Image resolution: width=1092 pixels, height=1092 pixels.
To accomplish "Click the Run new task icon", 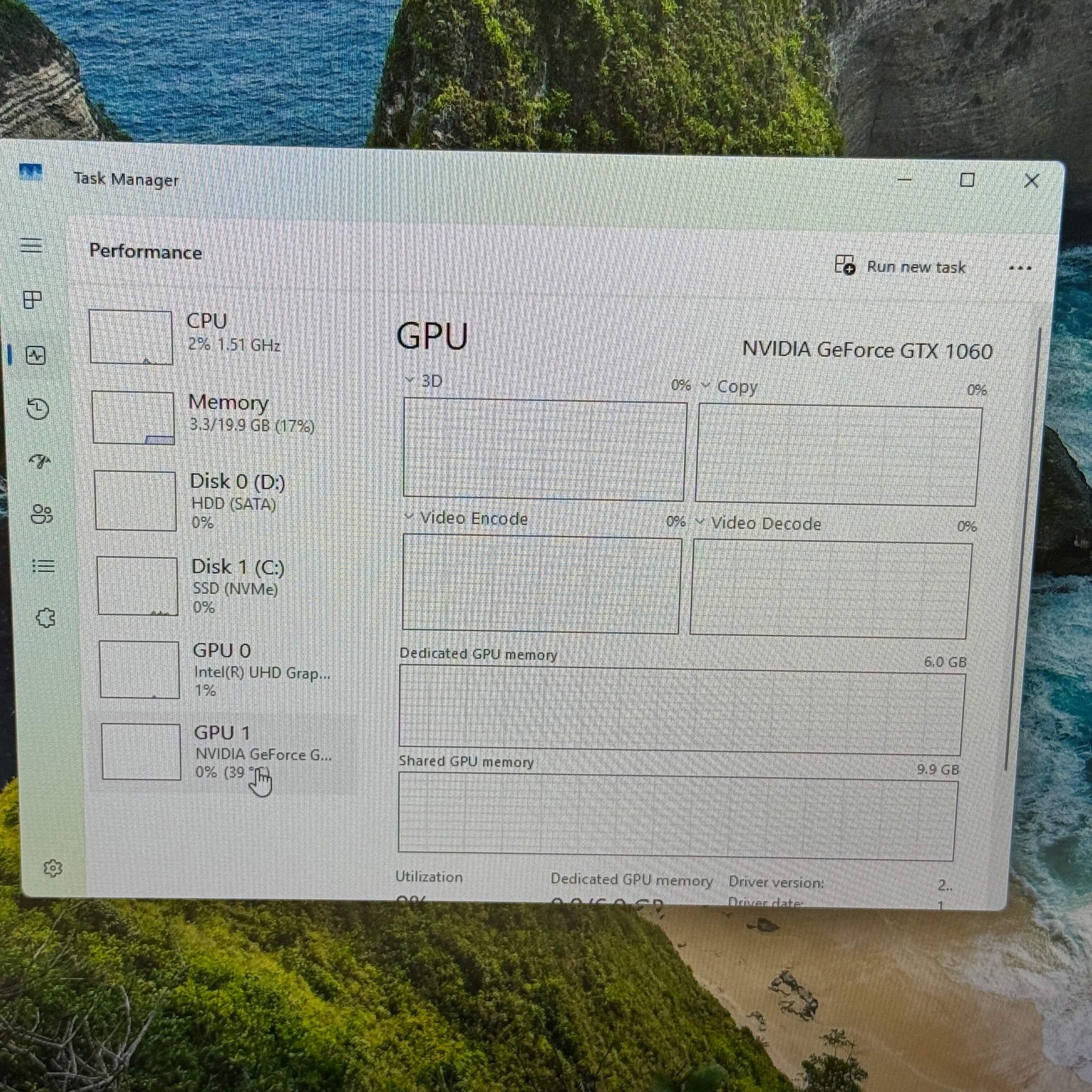I will (845, 265).
